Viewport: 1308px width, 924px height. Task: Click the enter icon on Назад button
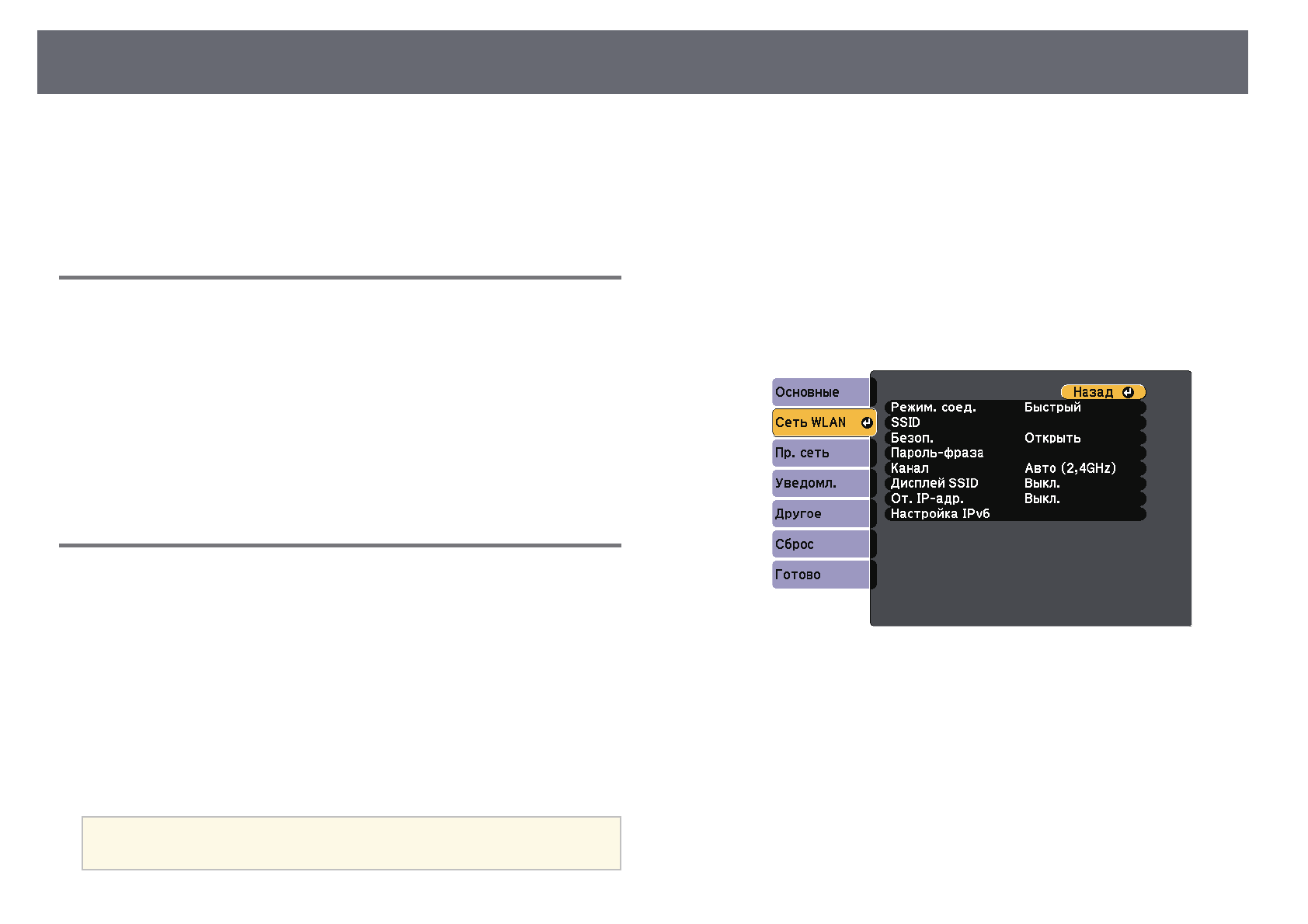click(1127, 393)
